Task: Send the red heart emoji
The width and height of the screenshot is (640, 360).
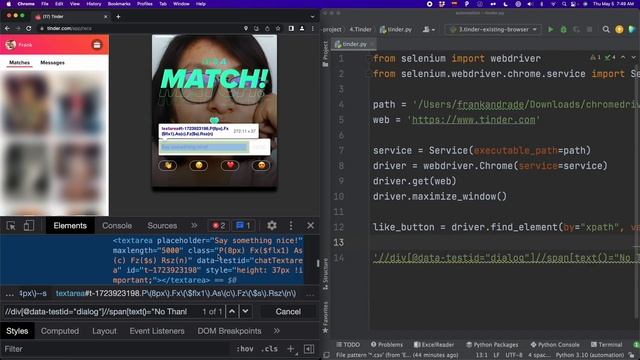Action: pyautogui.click(x=230, y=165)
